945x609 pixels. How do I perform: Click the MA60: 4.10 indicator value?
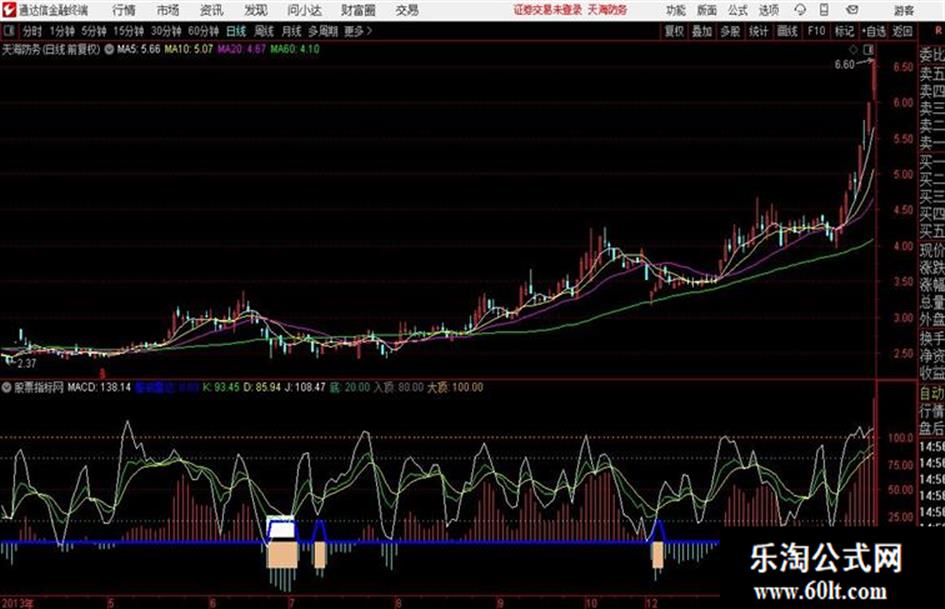click(295, 49)
